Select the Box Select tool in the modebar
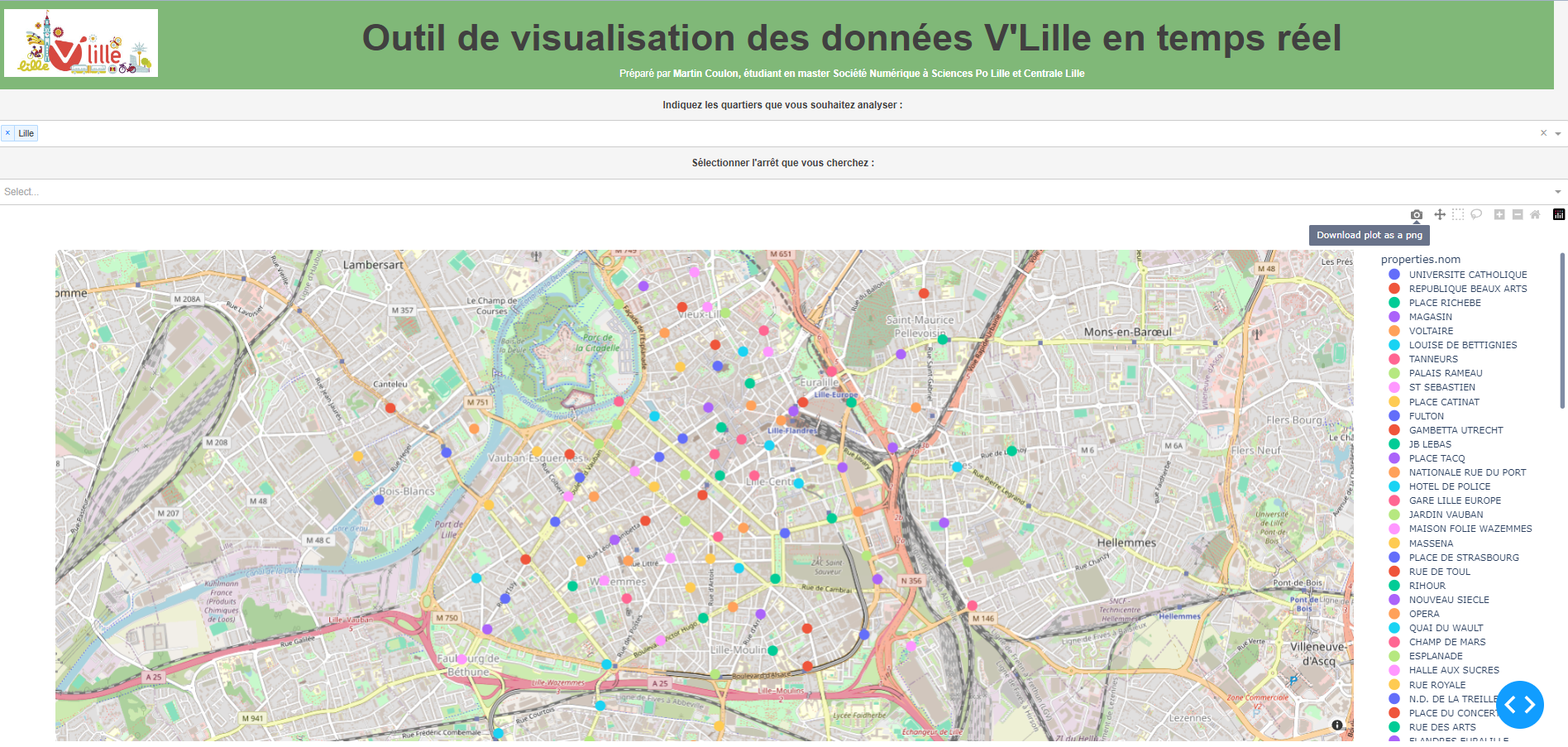The height and width of the screenshot is (747, 1568). point(1458,215)
